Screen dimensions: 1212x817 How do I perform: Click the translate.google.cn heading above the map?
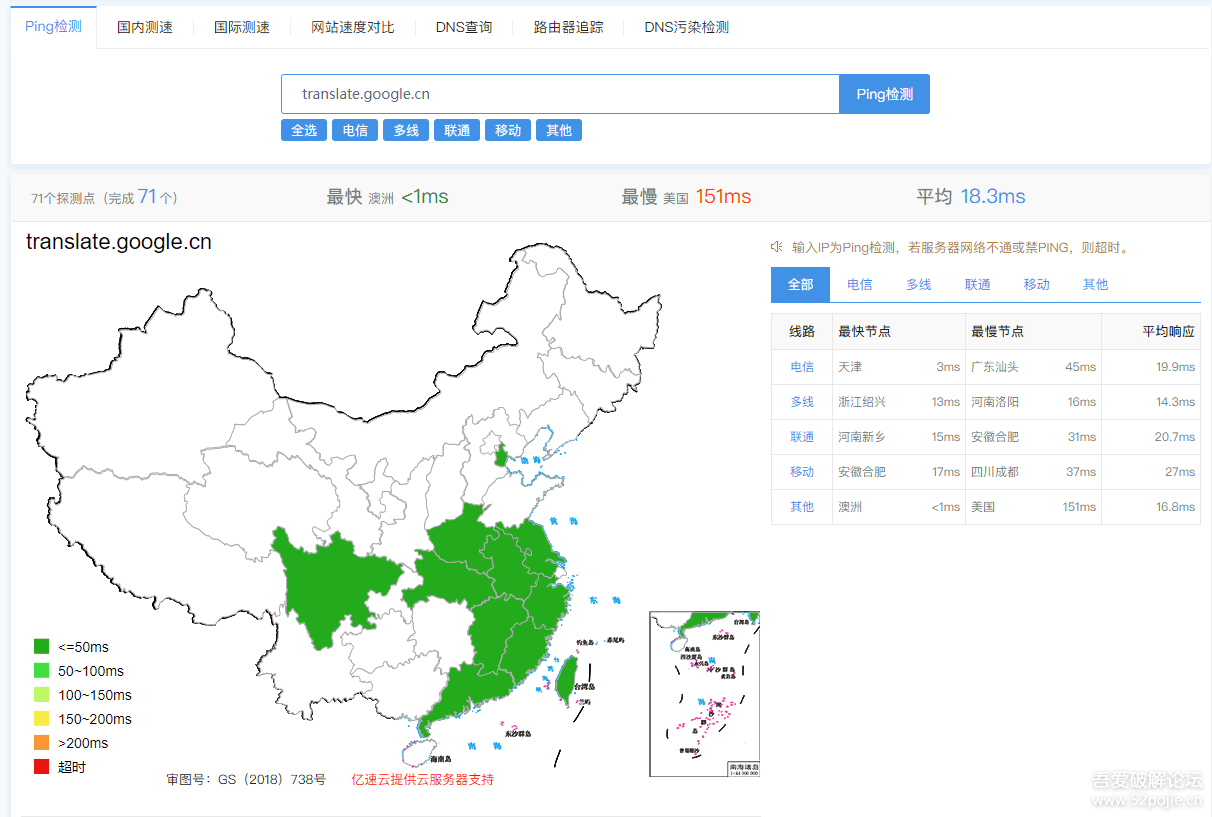pos(119,242)
